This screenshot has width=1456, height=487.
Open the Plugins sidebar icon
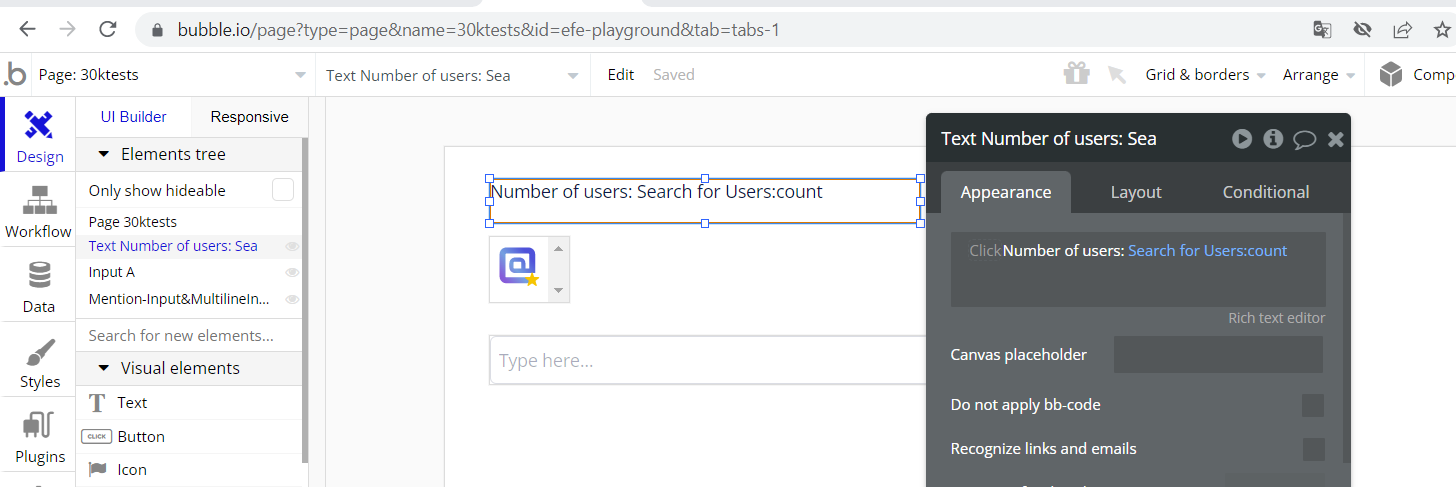click(39, 437)
